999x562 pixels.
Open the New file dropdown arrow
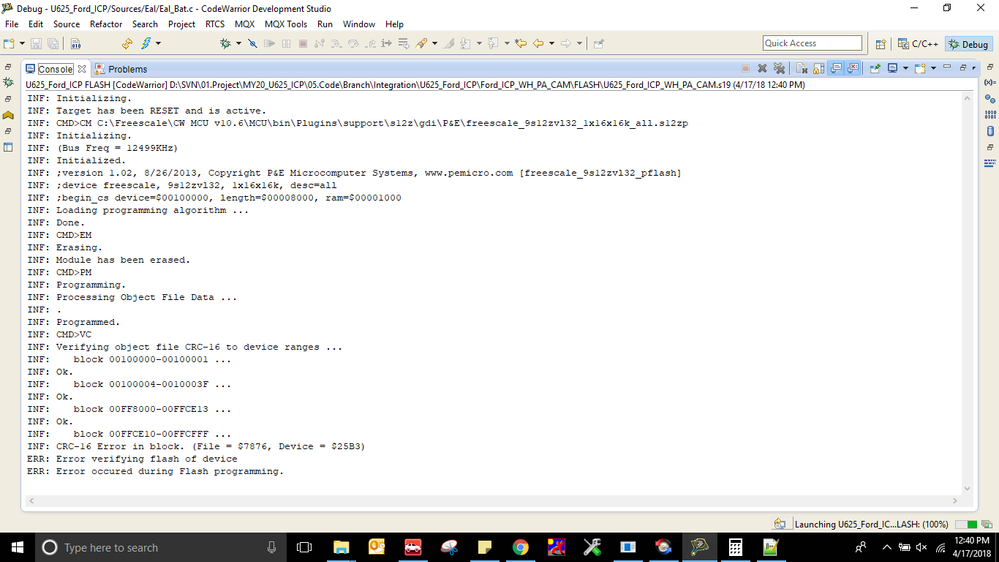(22, 43)
